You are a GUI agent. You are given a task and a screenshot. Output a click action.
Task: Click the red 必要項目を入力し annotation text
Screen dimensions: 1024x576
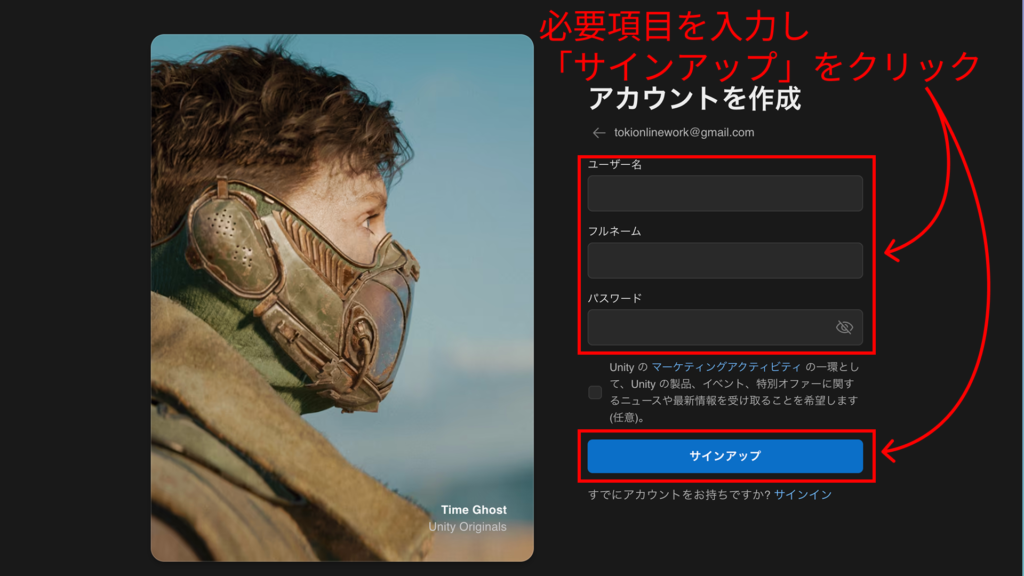tap(674, 26)
